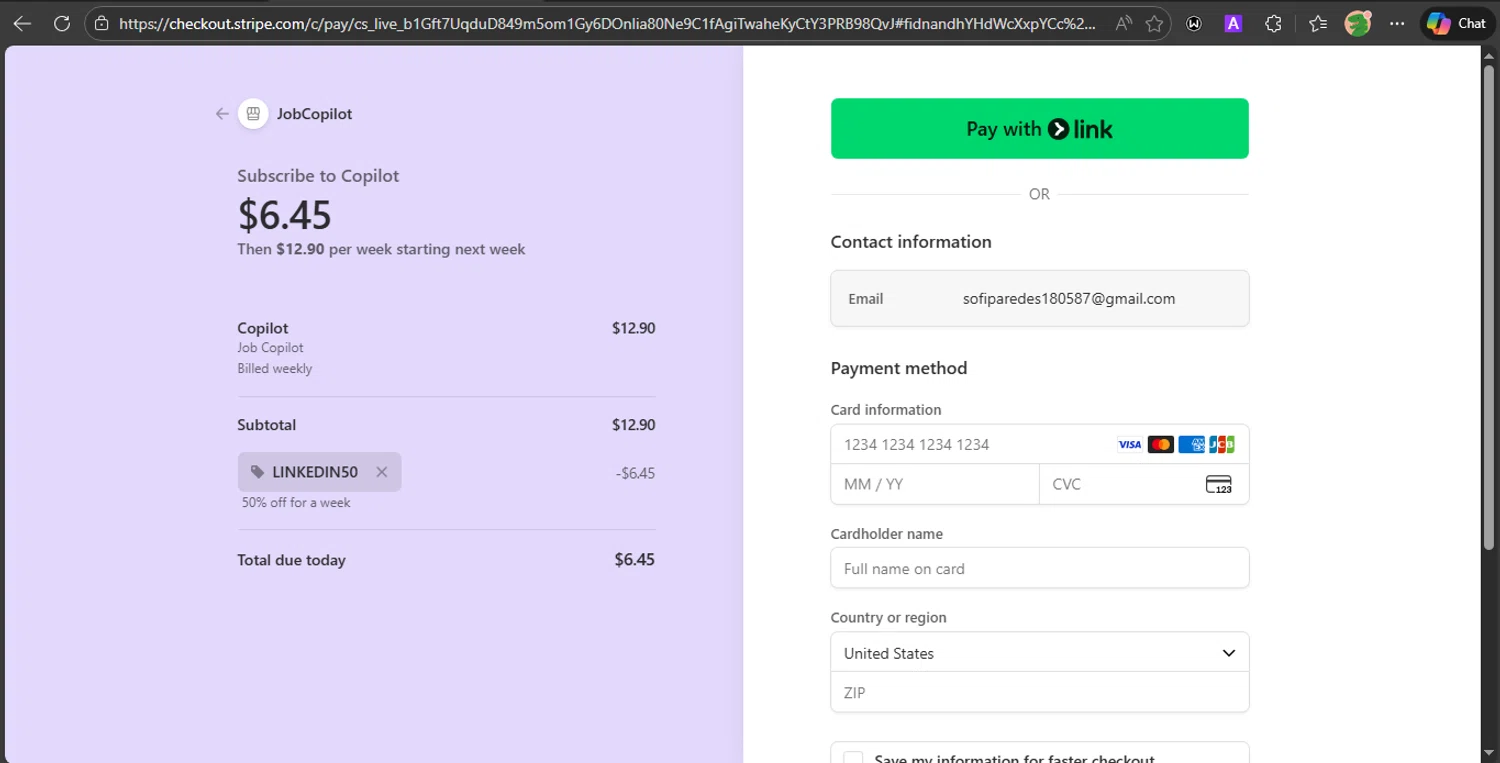Click American Express brand icon
Image resolution: width=1500 pixels, height=763 pixels.
pos(1191,444)
